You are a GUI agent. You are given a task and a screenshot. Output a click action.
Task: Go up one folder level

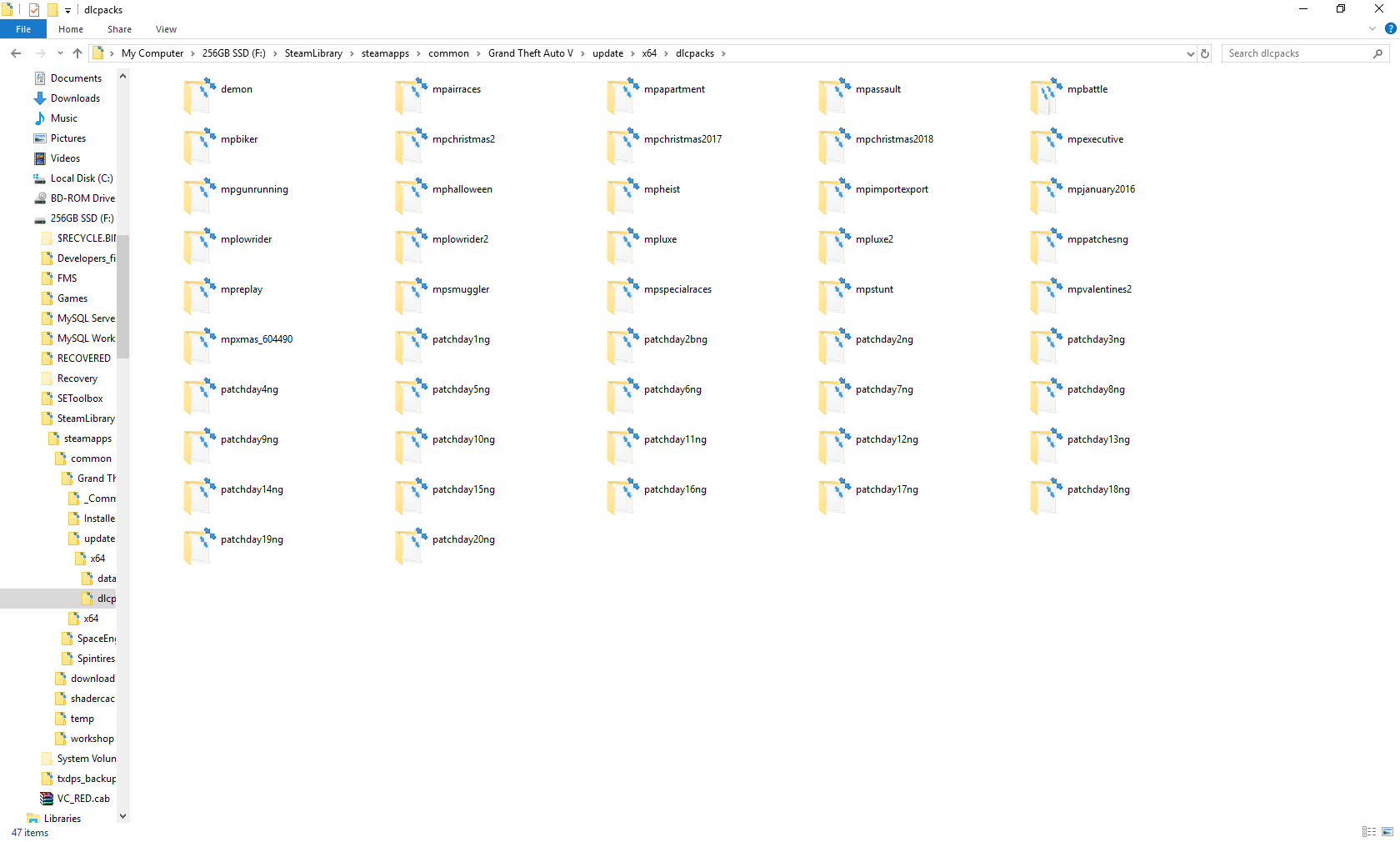77,53
